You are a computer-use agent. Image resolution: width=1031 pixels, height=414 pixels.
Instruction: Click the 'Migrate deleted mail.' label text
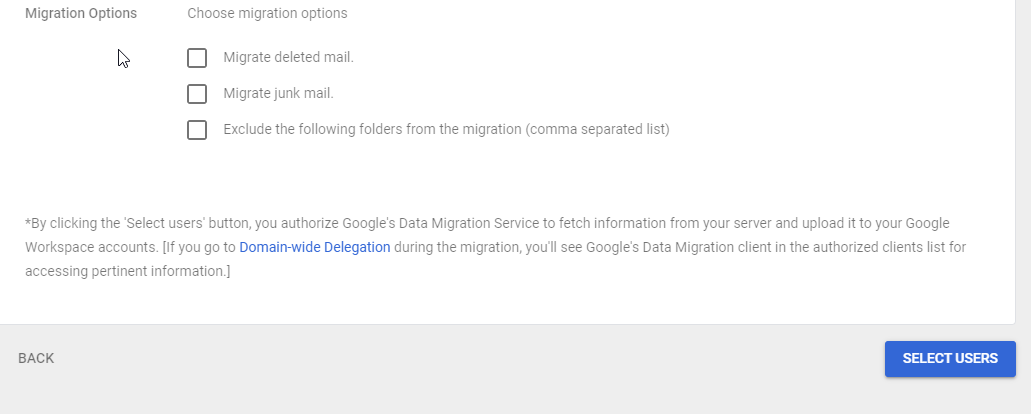[288, 58]
